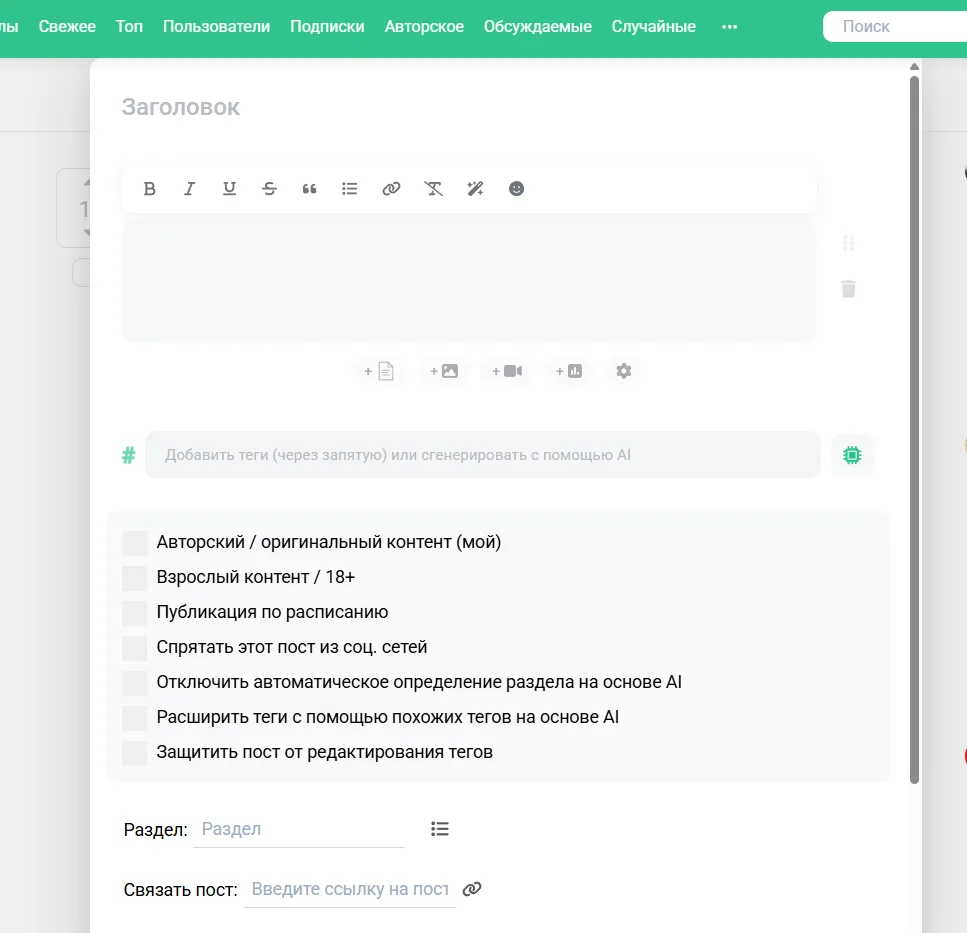Image resolution: width=967 pixels, height=933 pixels.
Task: Click the Раздел input field
Action: coord(299,829)
